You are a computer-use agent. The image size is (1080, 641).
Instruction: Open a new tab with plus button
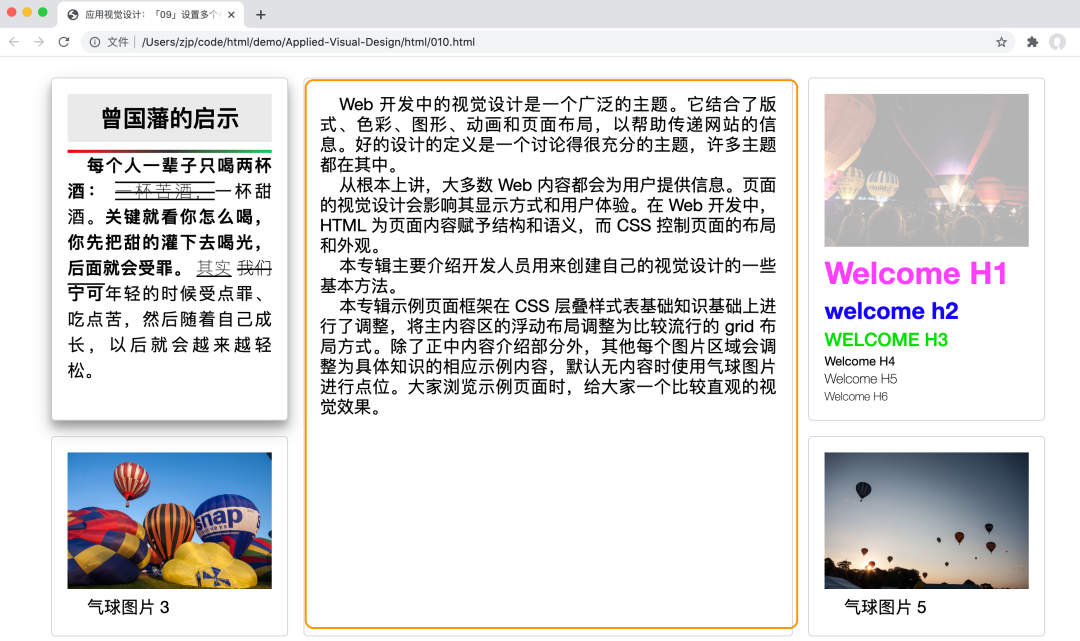point(260,14)
